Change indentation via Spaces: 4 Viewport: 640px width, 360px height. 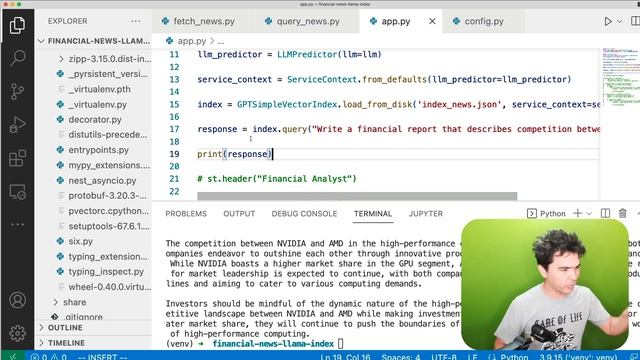(400, 357)
